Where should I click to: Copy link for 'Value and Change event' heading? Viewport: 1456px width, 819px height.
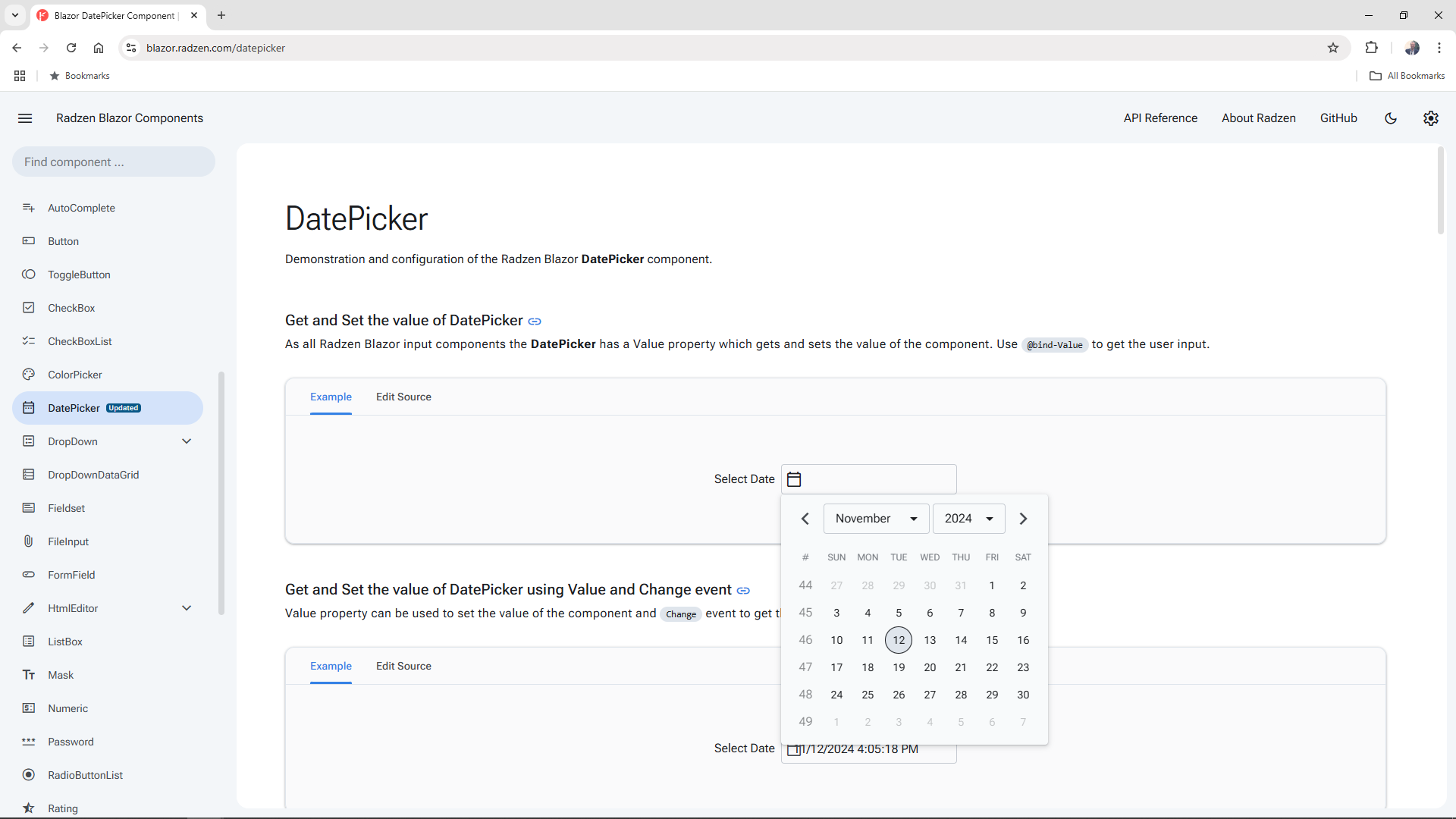[743, 591]
